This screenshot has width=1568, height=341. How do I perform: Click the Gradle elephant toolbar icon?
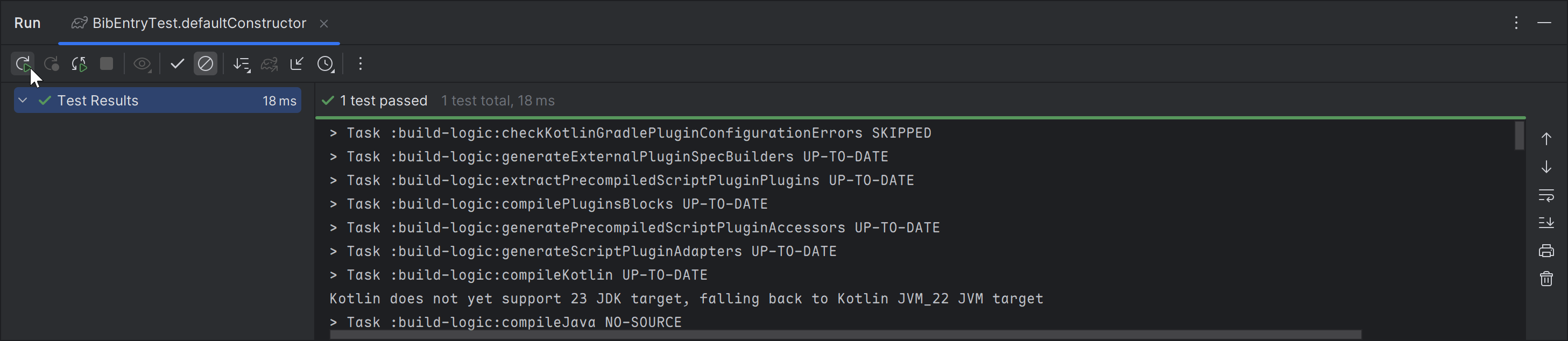[270, 64]
